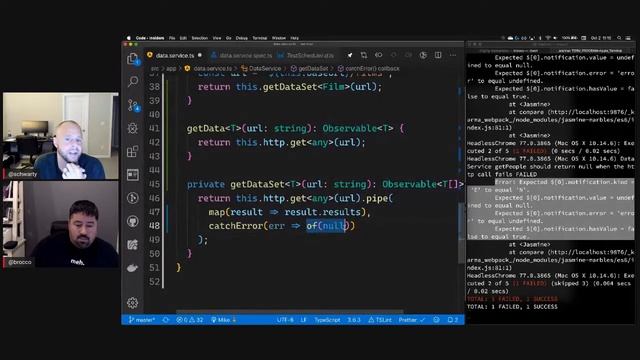Click the git branch master status item

[x=142, y=320]
